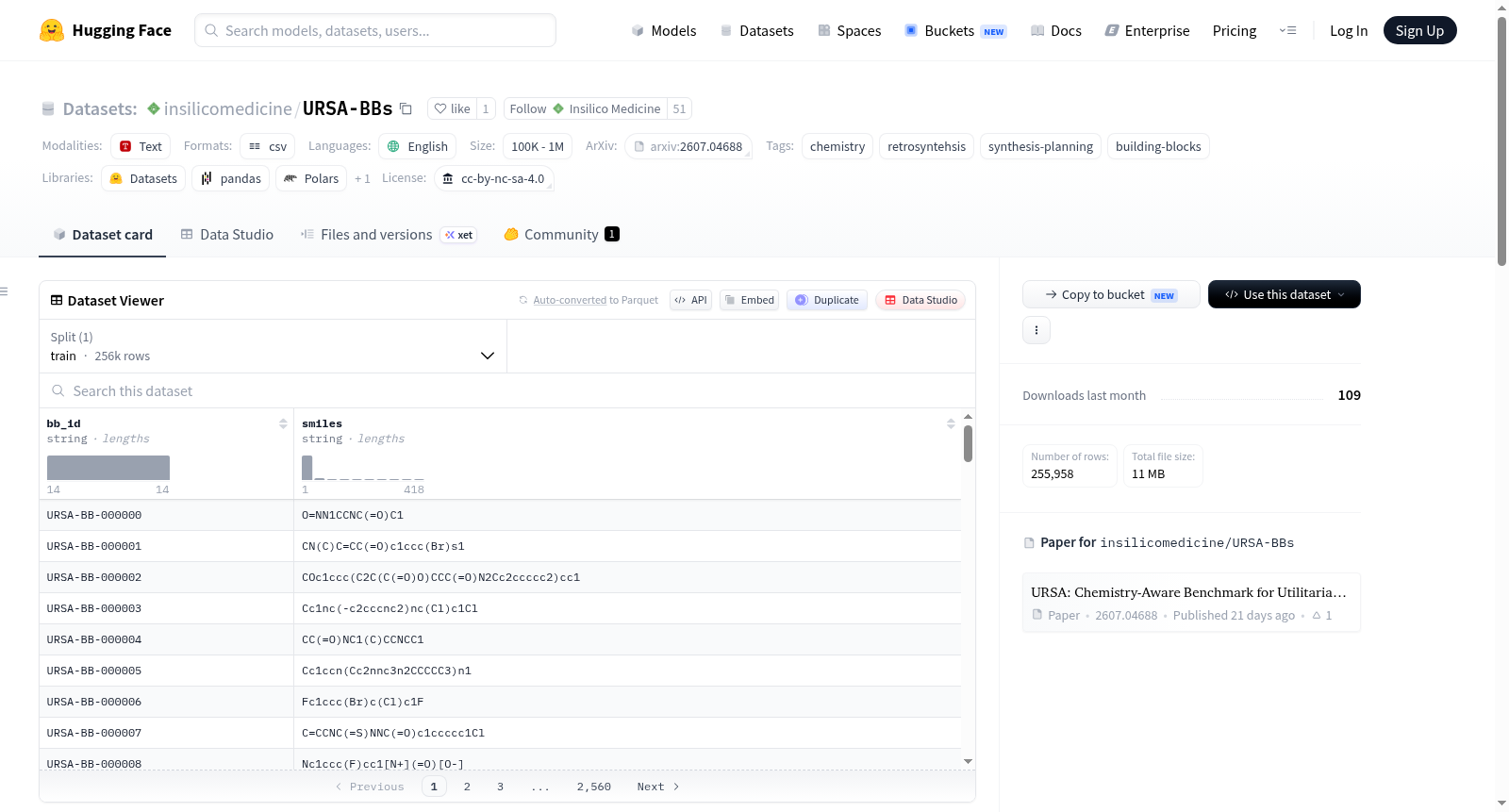1509x812 pixels.
Task: Open the arxiv:2607.04688 tag
Action: click(x=688, y=146)
